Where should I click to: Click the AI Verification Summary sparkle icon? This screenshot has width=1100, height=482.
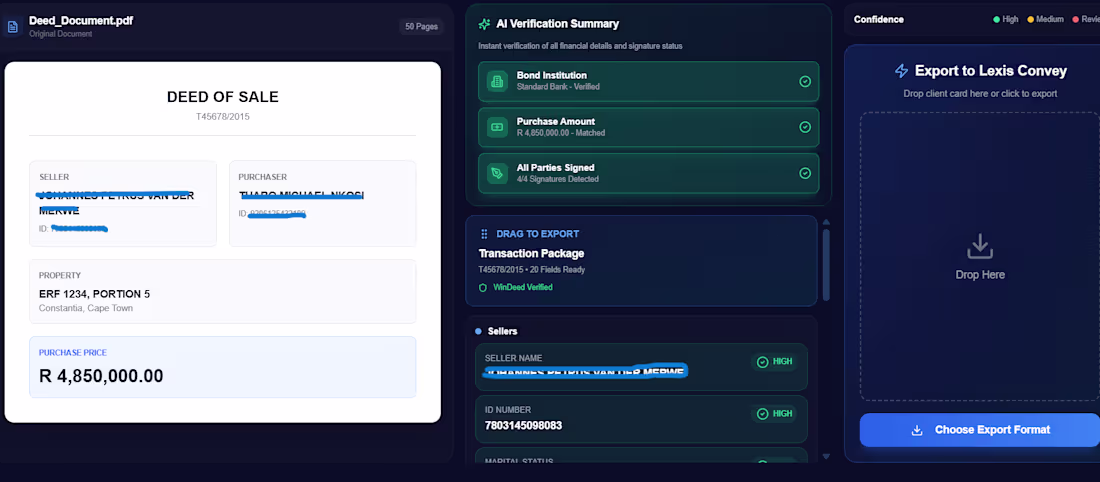[485, 24]
